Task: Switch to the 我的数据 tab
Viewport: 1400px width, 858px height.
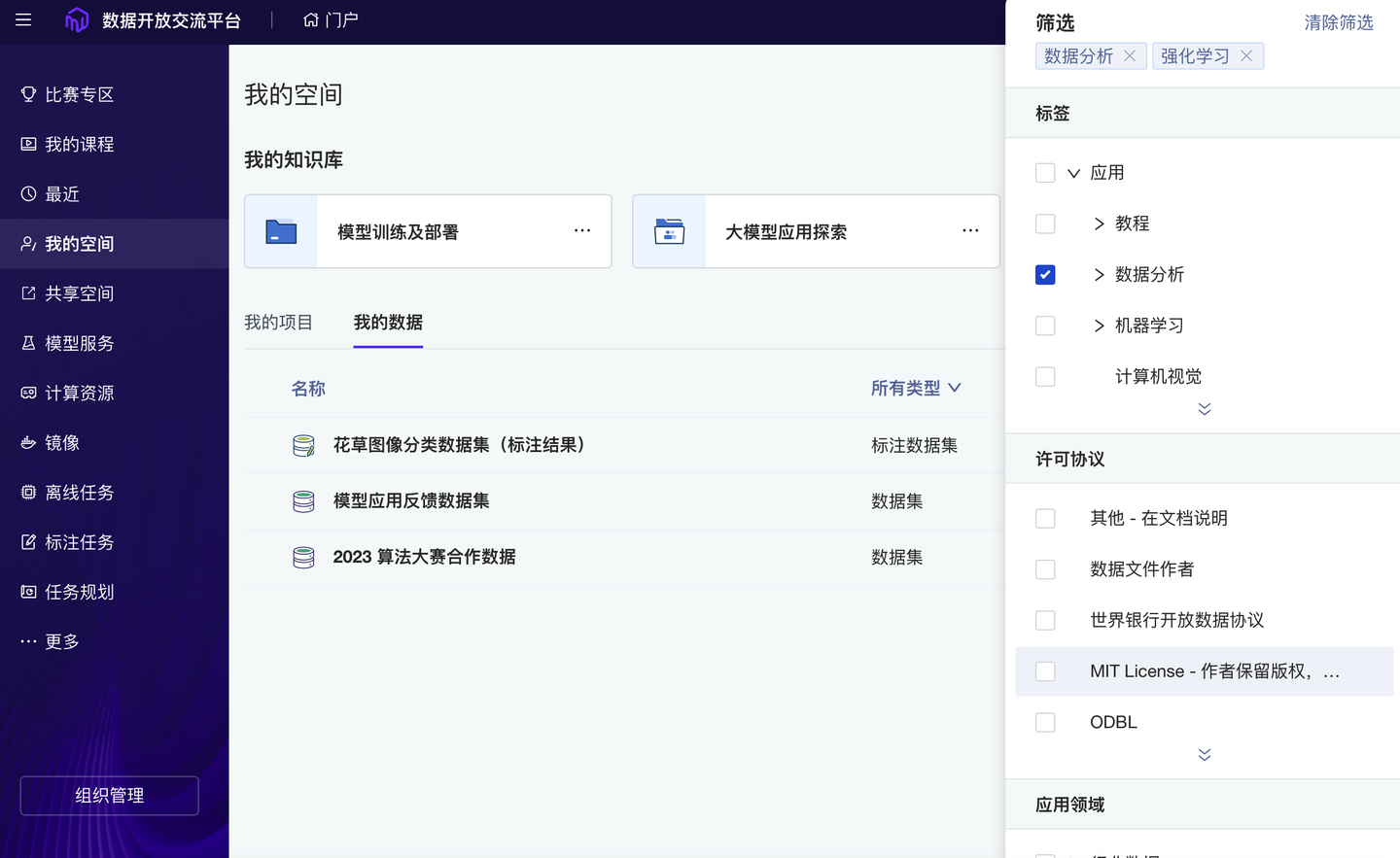Action: coord(388,323)
